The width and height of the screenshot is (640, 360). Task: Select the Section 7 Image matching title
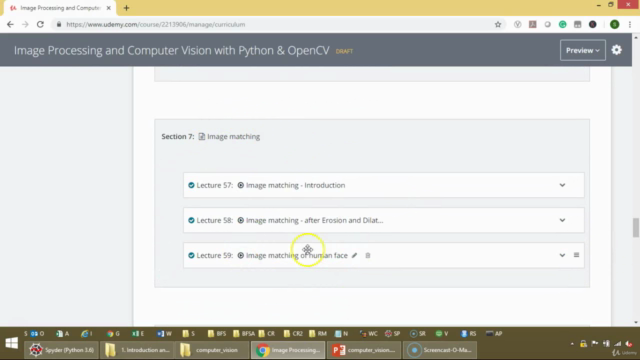coord(233,136)
